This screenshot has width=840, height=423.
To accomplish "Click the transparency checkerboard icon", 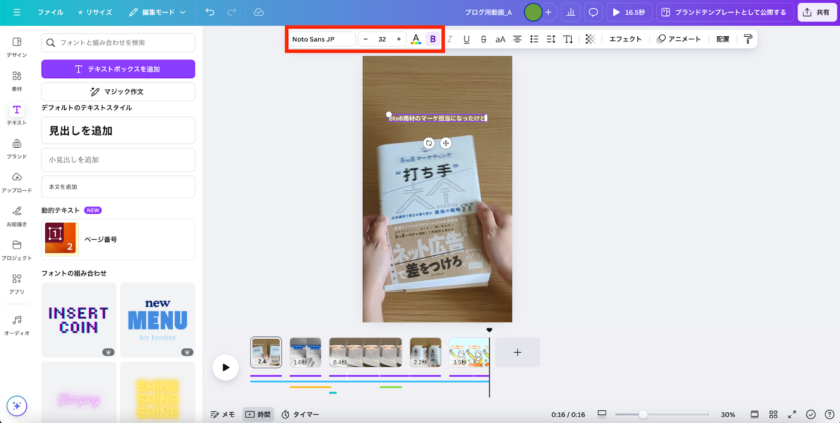I will coord(589,39).
